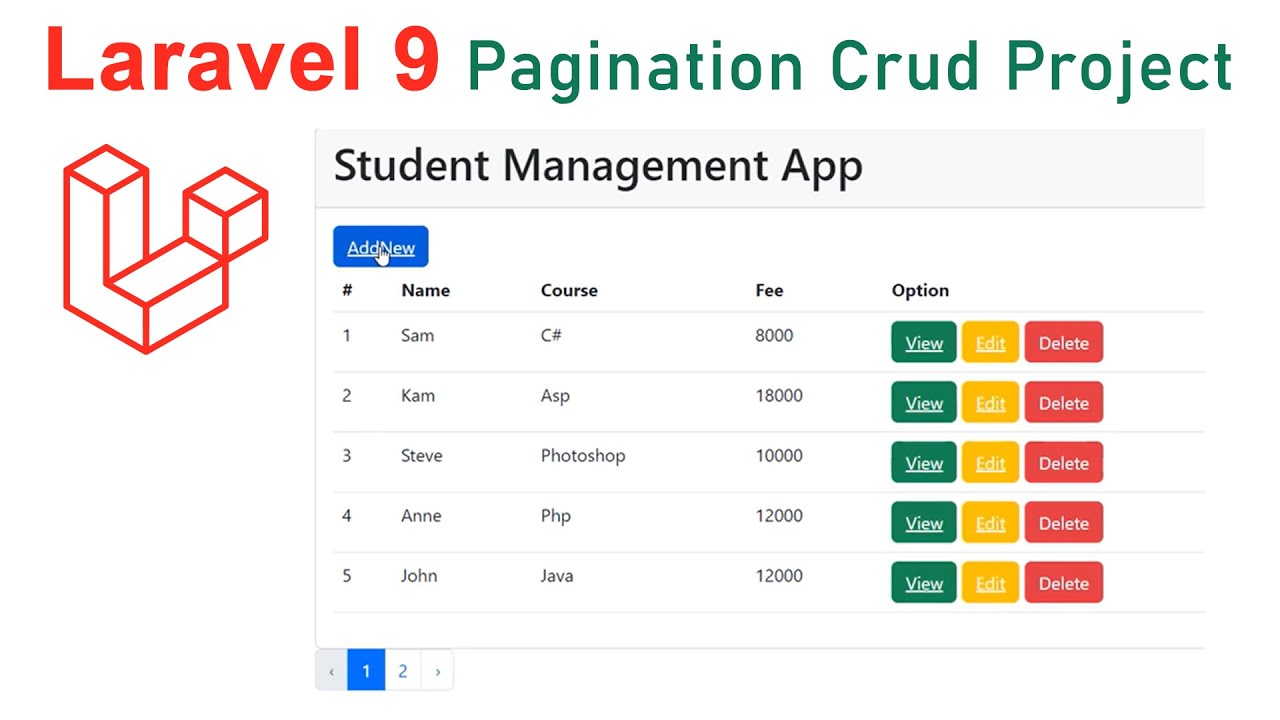Click the Pagination Crud Project title
The width and height of the screenshot is (1280, 720).
[x=850, y=68]
